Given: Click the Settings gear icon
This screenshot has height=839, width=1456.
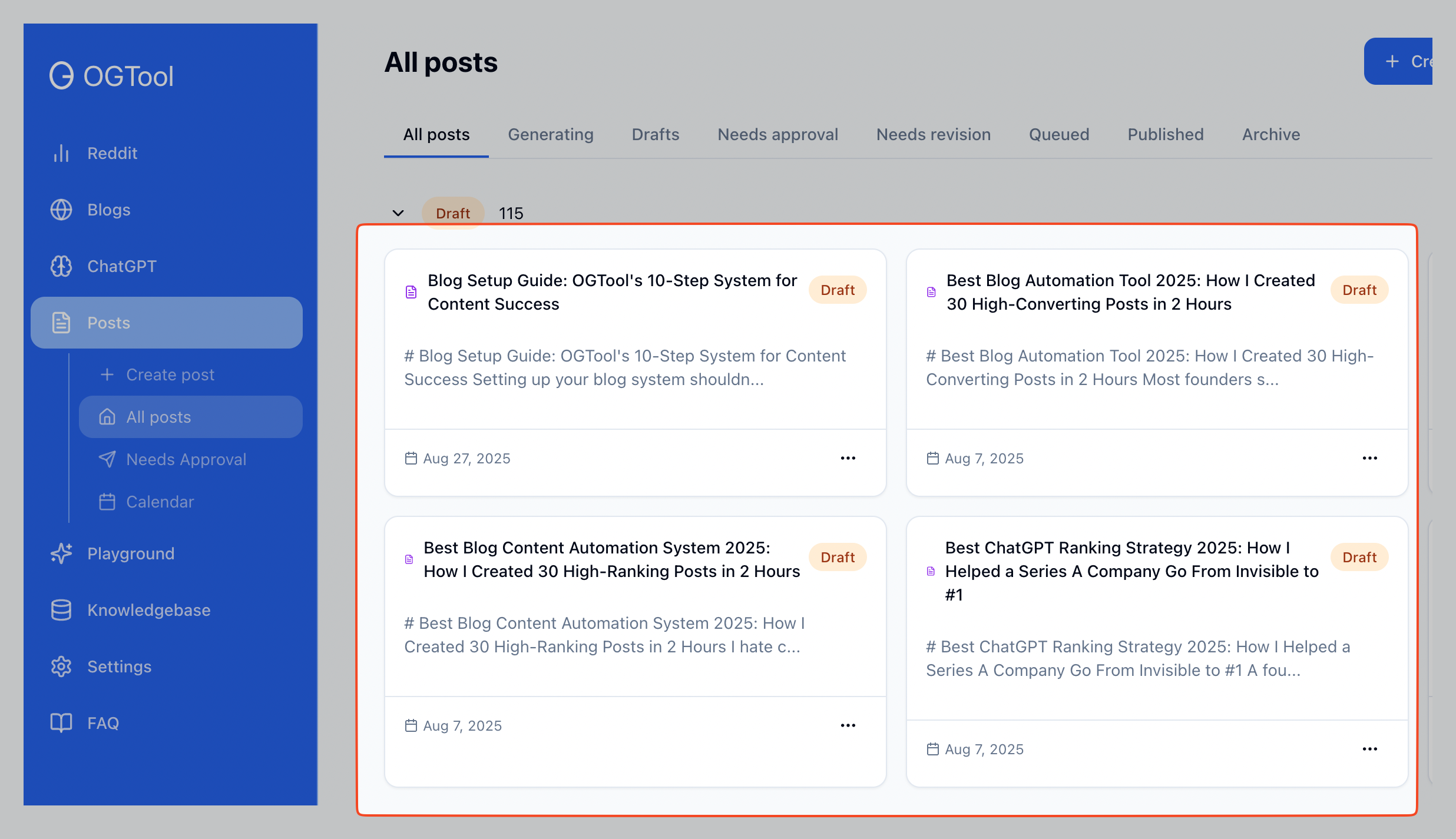Looking at the screenshot, I should tap(61, 666).
